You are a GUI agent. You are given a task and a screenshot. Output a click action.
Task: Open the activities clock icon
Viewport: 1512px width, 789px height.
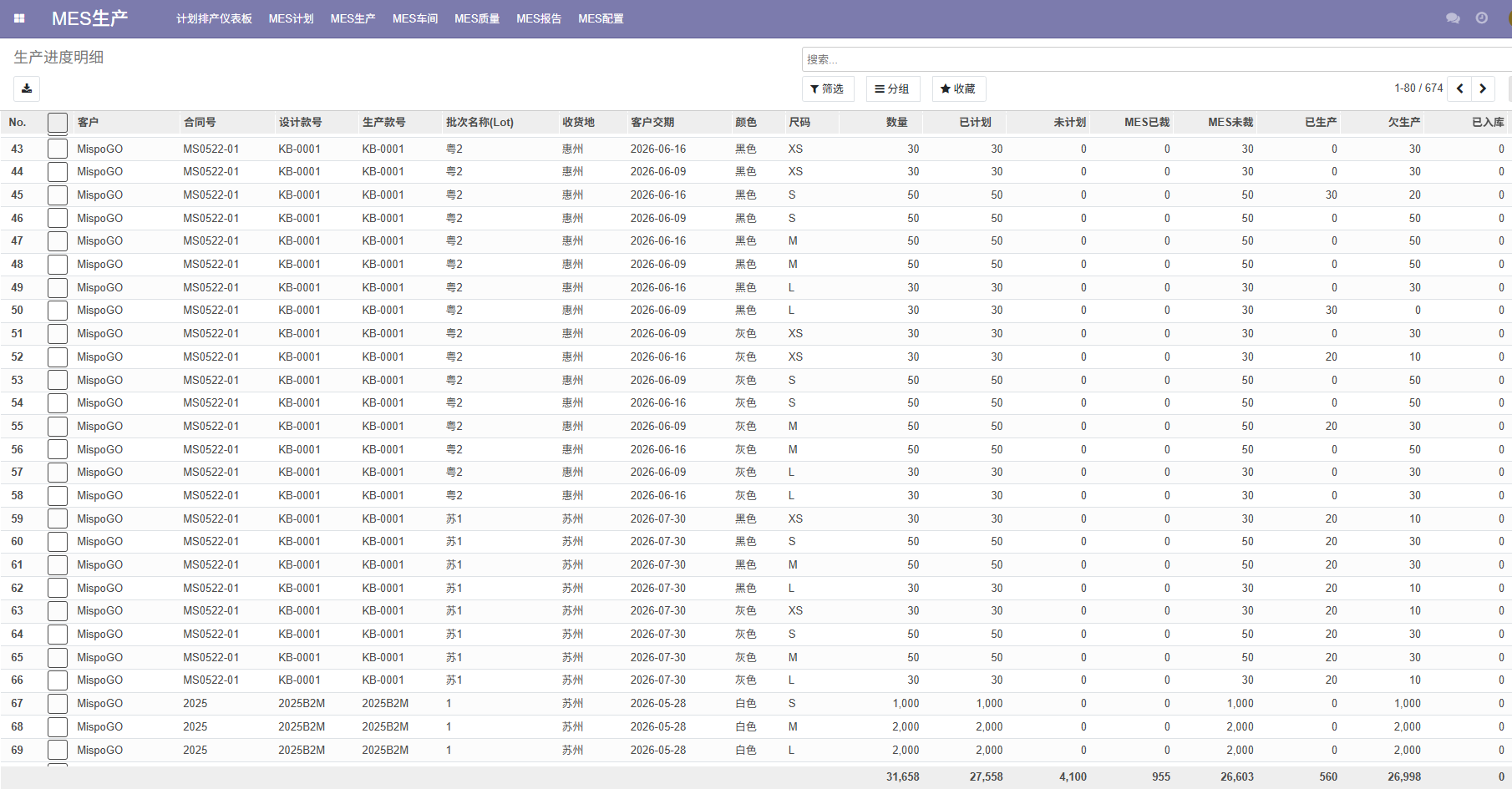click(x=1482, y=18)
